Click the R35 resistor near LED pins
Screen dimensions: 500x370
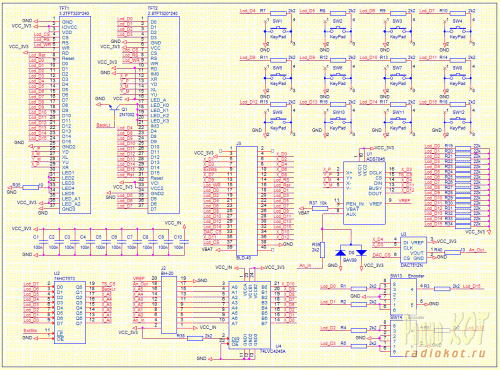coord(31,187)
